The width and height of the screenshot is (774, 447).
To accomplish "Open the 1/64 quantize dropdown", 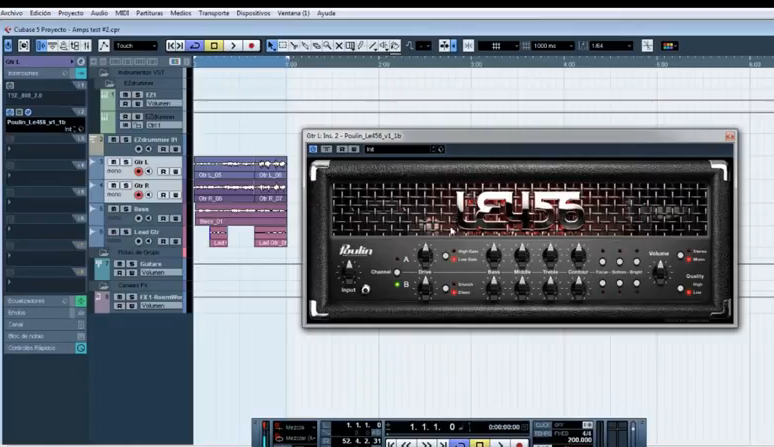I will (x=611, y=46).
